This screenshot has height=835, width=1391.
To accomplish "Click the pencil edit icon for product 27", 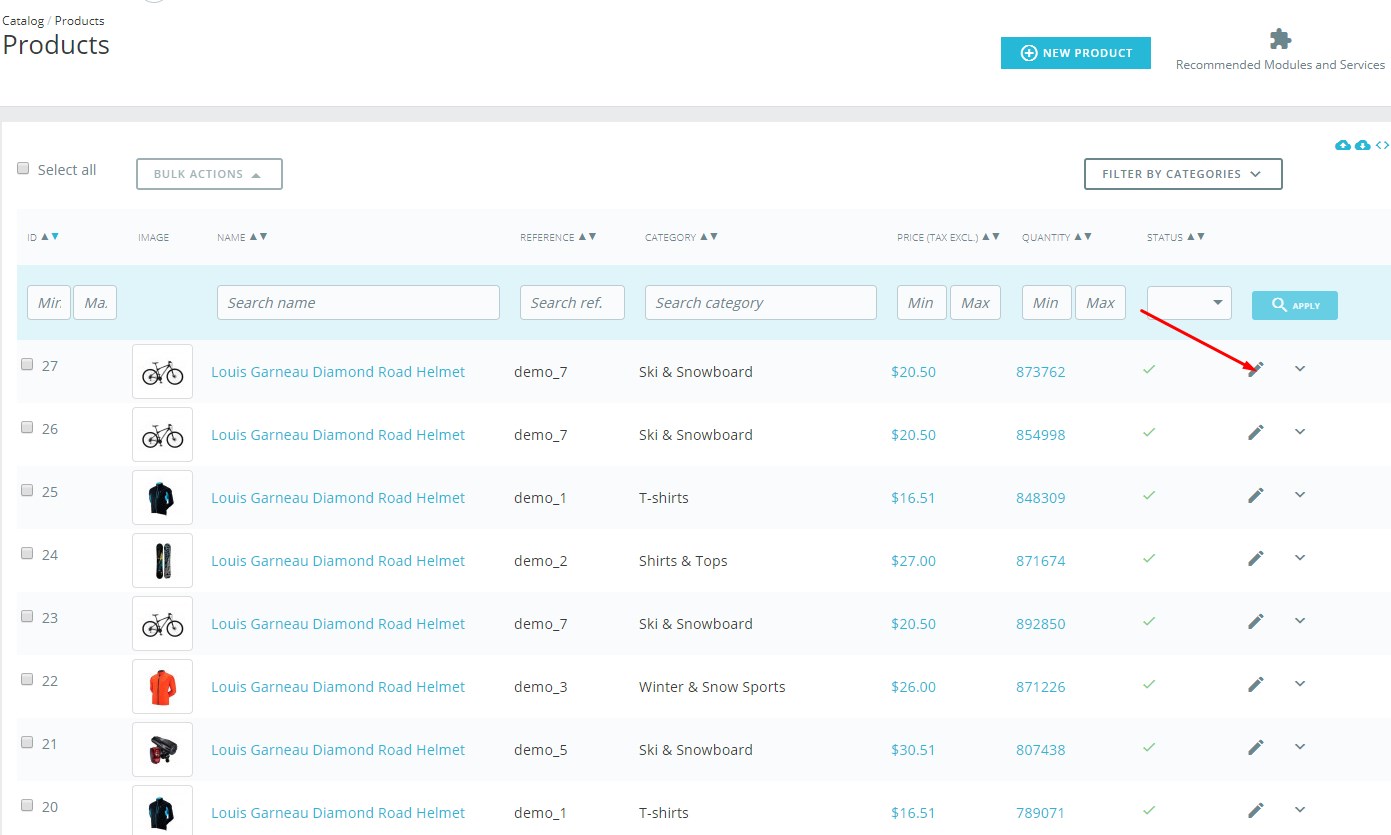I will (1256, 369).
